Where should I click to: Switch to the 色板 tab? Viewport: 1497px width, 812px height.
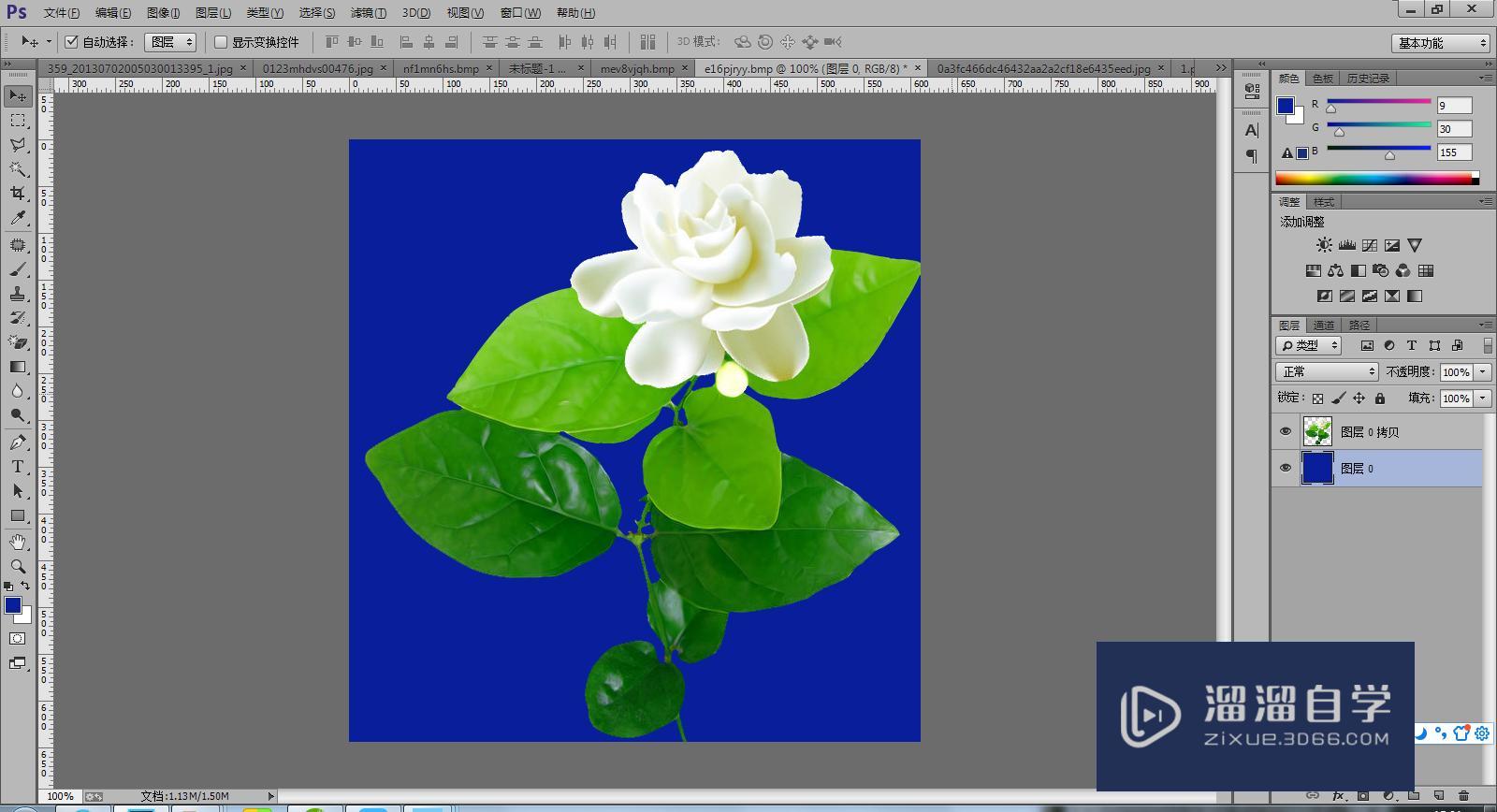pyautogui.click(x=1322, y=79)
